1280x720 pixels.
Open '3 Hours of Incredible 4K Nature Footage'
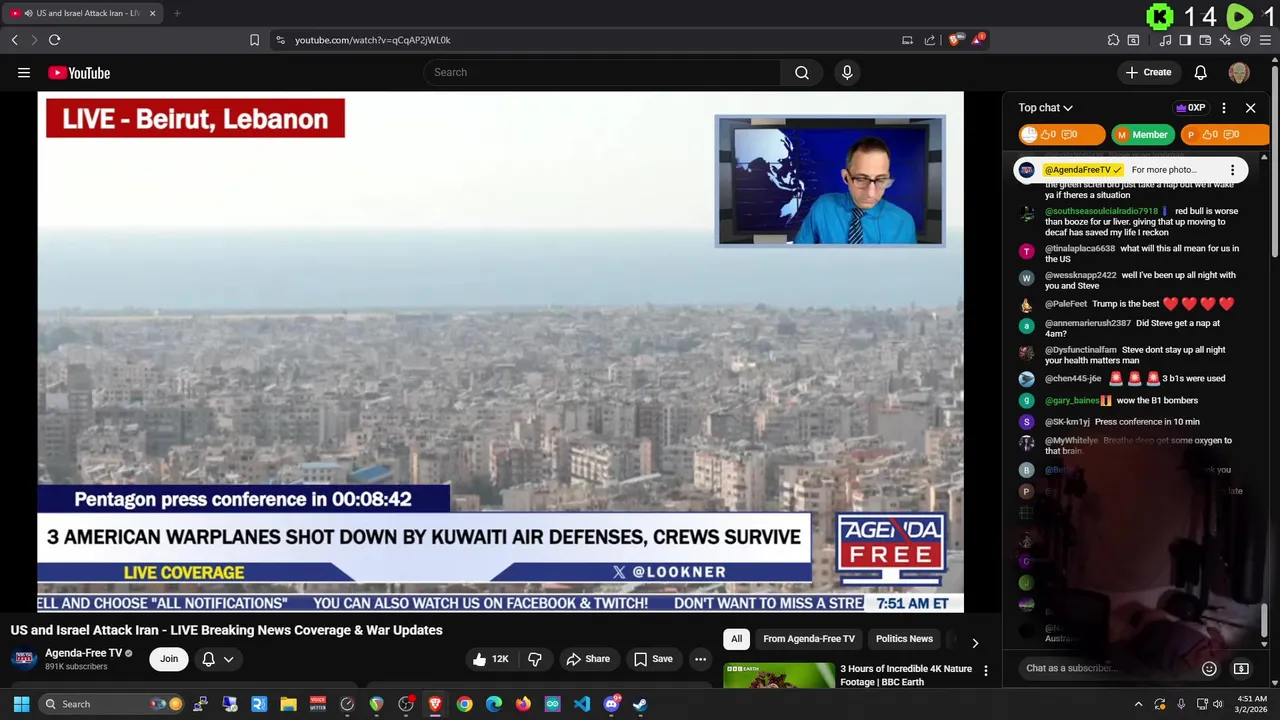click(906, 675)
